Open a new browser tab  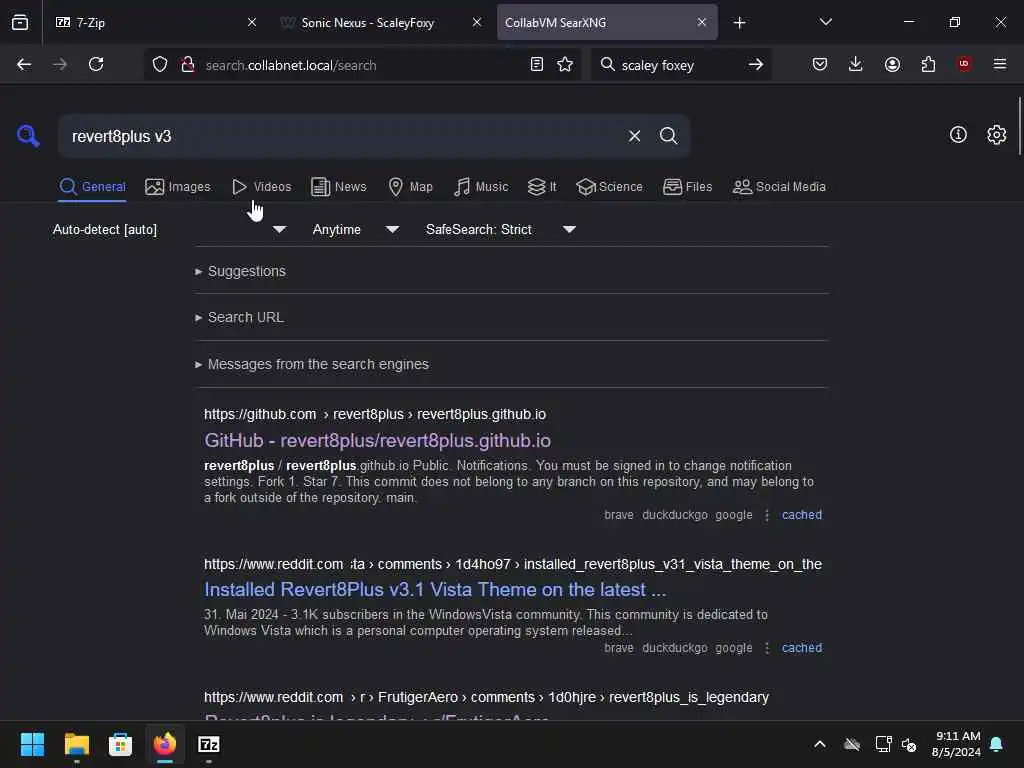(739, 23)
